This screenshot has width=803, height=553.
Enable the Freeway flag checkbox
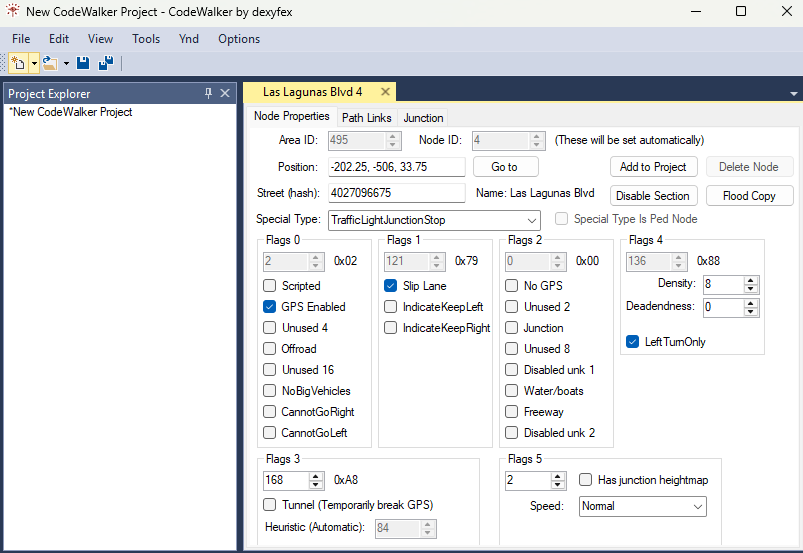coord(512,412)
